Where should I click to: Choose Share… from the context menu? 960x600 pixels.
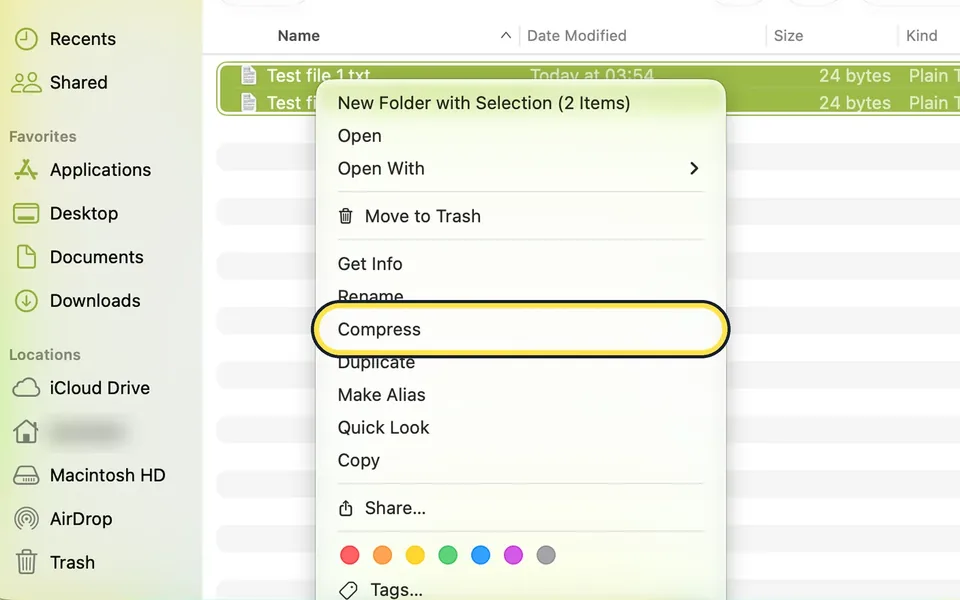pyautogui.click(x=395, y=508)
